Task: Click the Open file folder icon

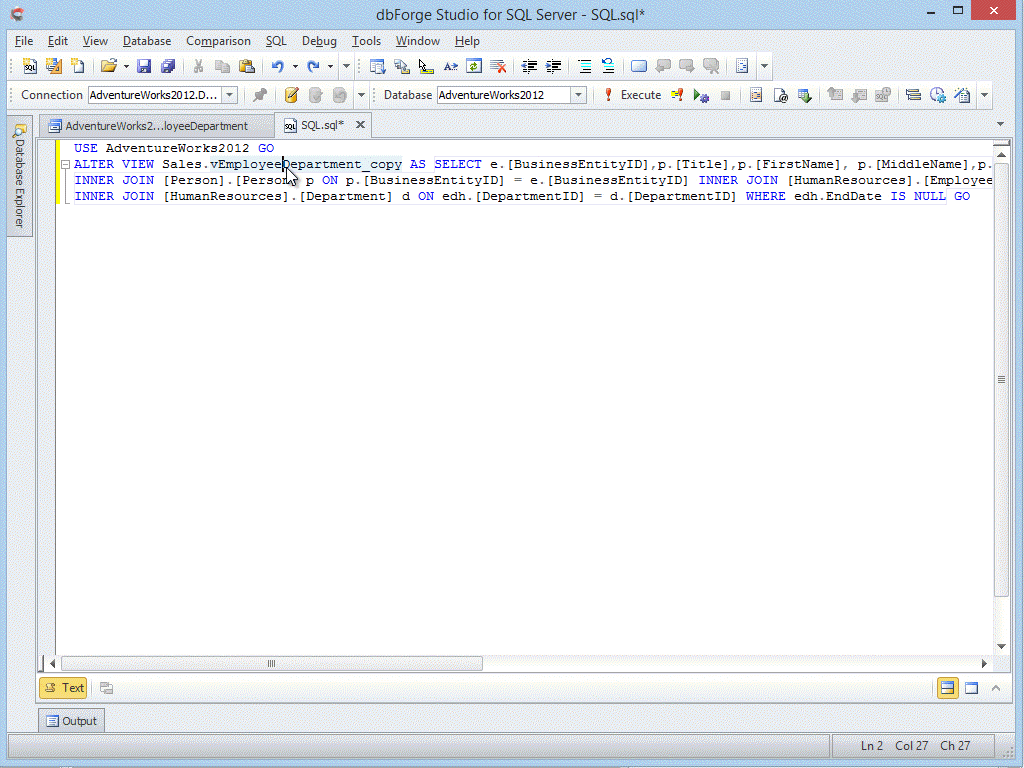Action: [109, 67]
